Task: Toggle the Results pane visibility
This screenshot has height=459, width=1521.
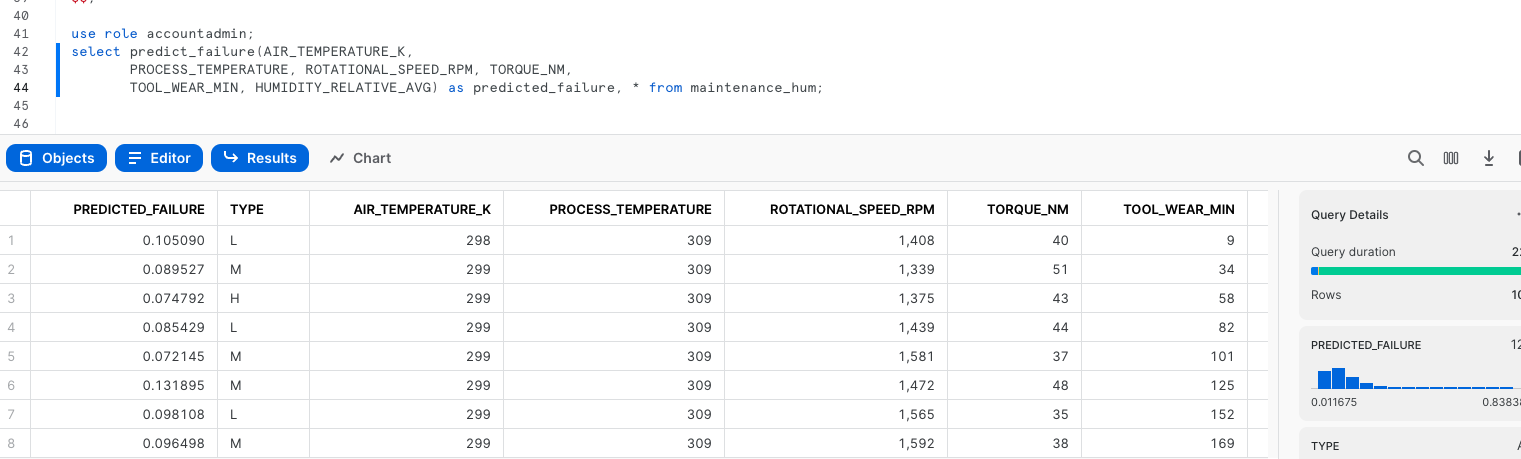Action: [x=260, y=158]
